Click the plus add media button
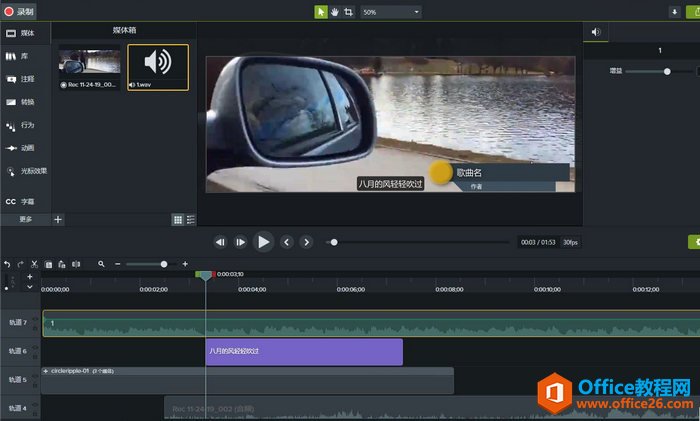700x421 pixels. (57, 219)
